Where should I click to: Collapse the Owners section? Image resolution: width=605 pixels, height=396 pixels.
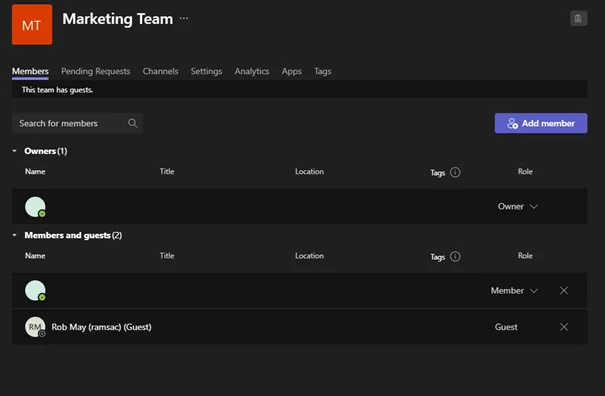pyautogui.click(x=15, y=151)
